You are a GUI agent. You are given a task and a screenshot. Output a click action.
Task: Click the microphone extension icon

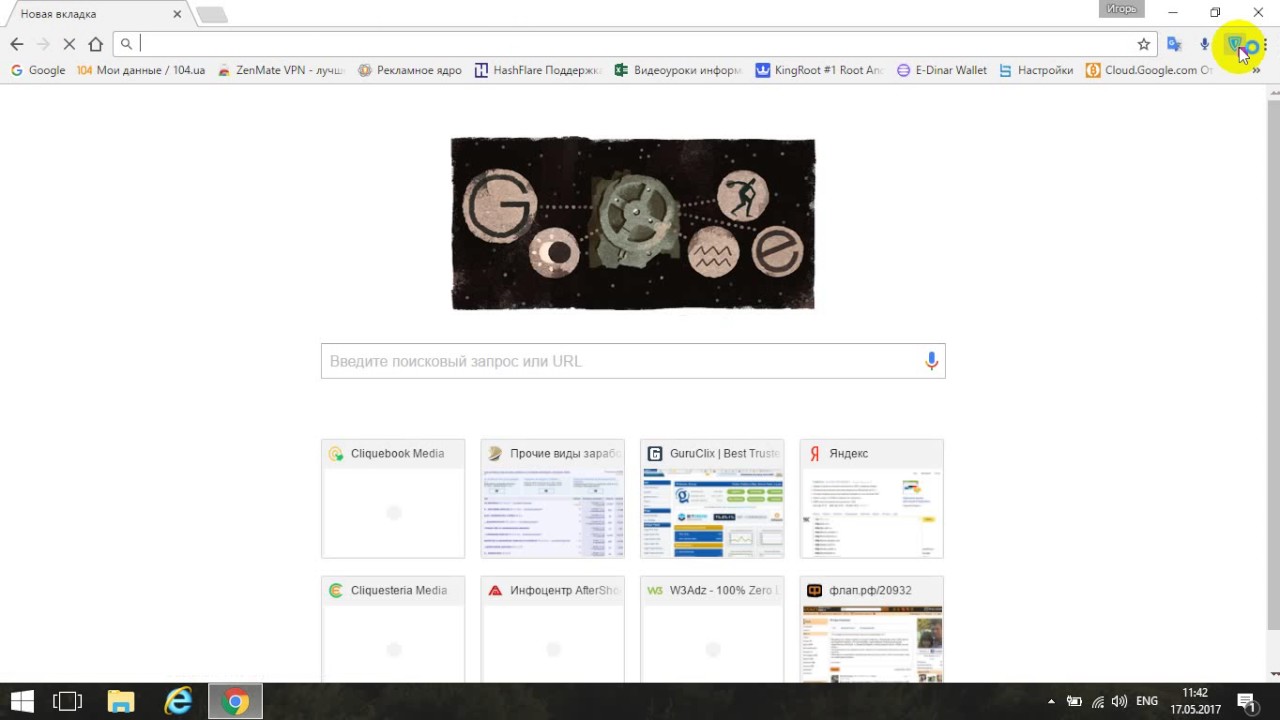coord(1205,44)
